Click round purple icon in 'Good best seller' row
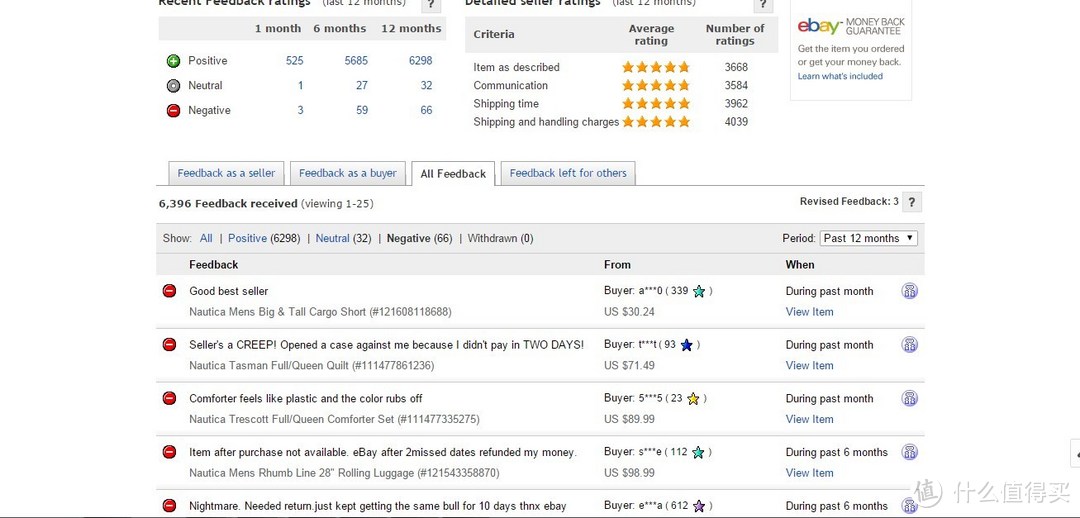 [910, 291]
